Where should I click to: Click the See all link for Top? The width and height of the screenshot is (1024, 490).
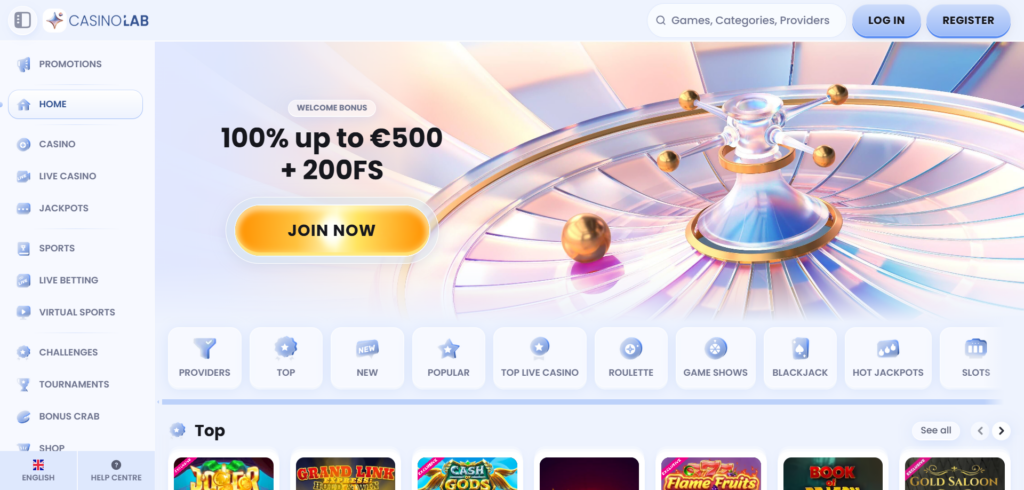click(936, 431)
